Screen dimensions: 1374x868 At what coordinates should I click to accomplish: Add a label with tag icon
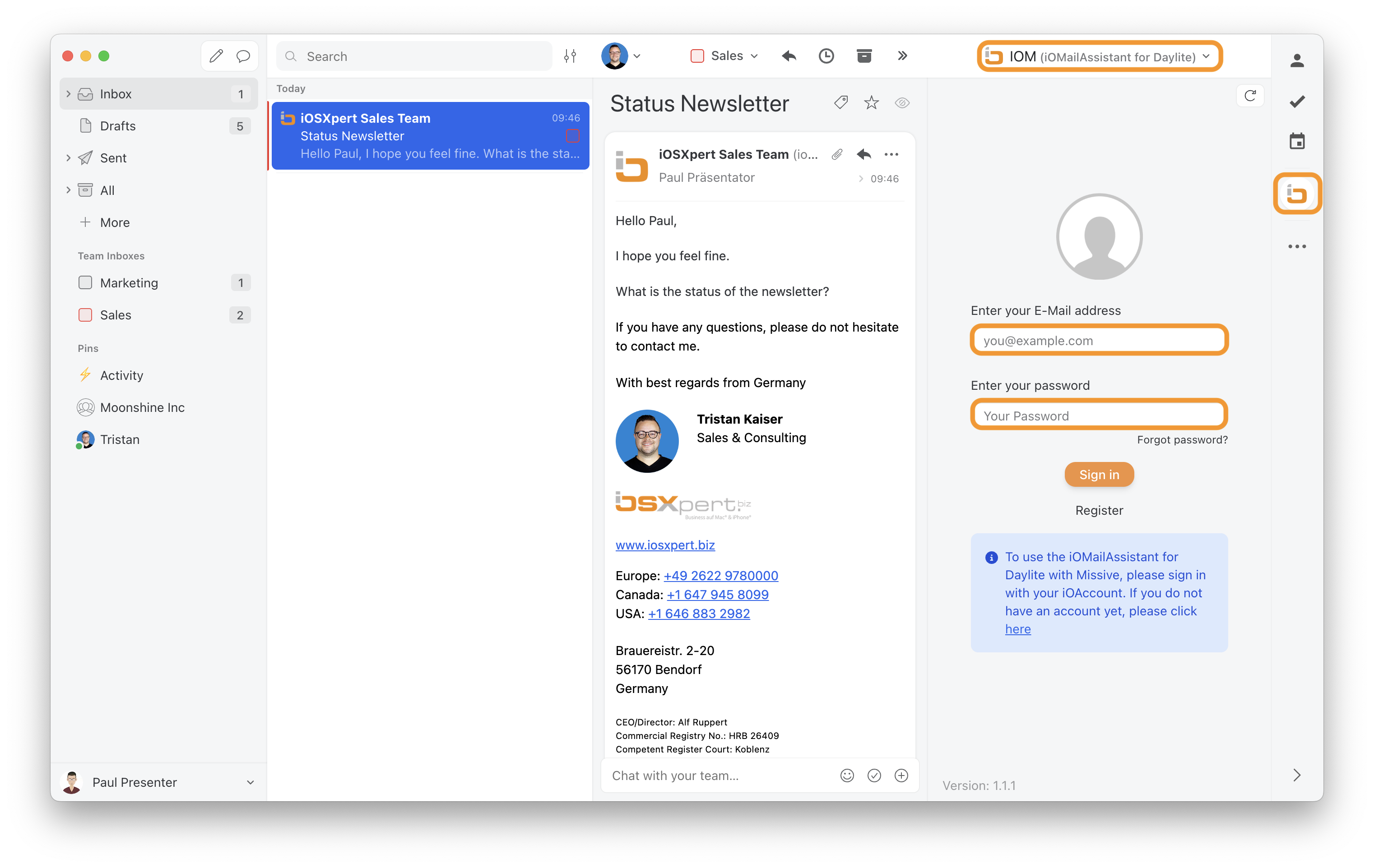(x=840, y=103)
